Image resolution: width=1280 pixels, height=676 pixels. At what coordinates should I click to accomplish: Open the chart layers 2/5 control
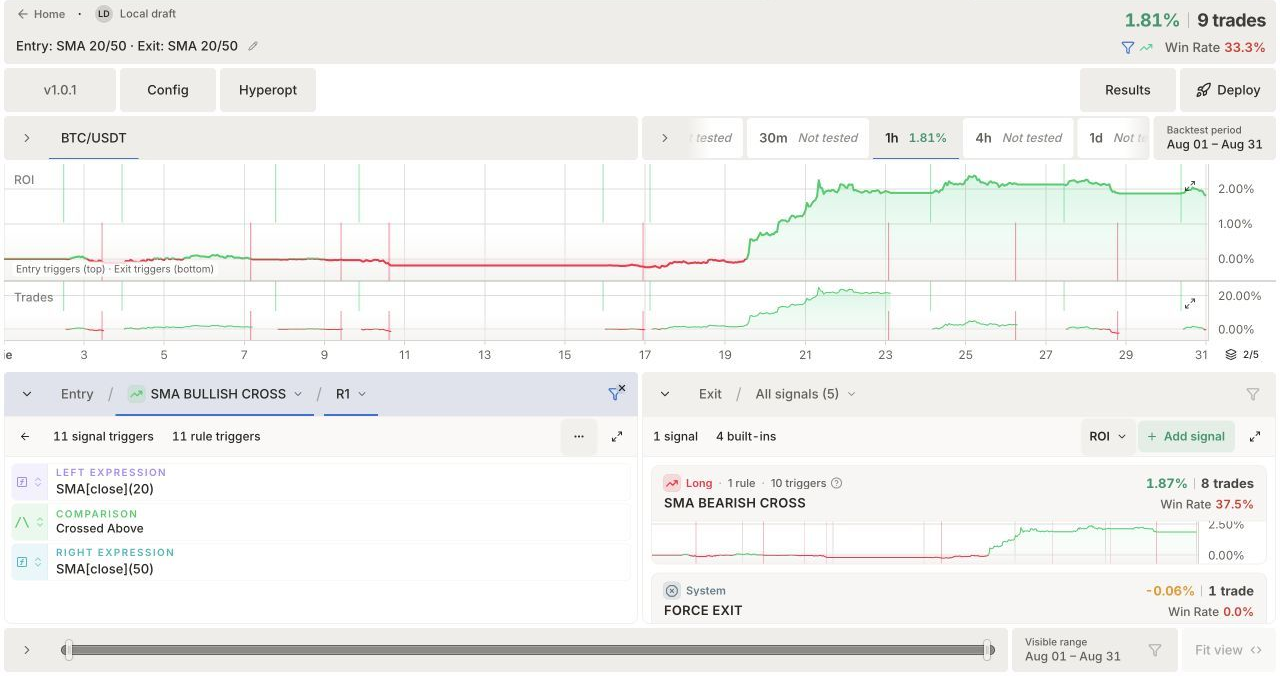pos(1242,354)
